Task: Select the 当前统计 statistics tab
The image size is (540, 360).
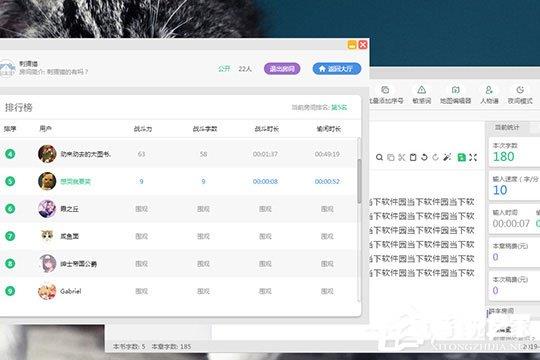Action: (507, 127)
